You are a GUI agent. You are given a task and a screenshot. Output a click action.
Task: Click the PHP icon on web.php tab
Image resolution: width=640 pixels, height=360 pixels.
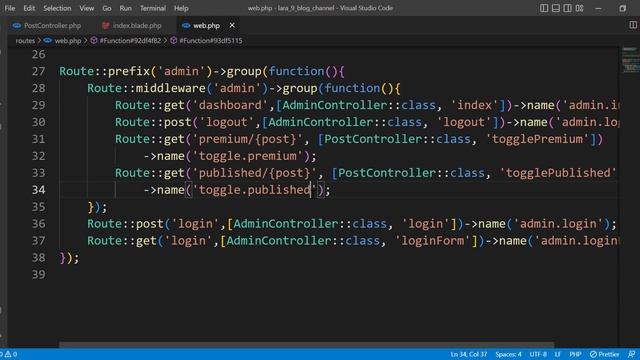186,25
